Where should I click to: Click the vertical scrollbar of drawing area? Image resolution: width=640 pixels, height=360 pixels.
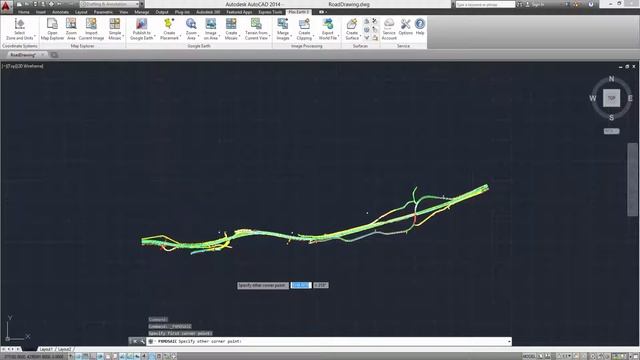tap(632, 180)
